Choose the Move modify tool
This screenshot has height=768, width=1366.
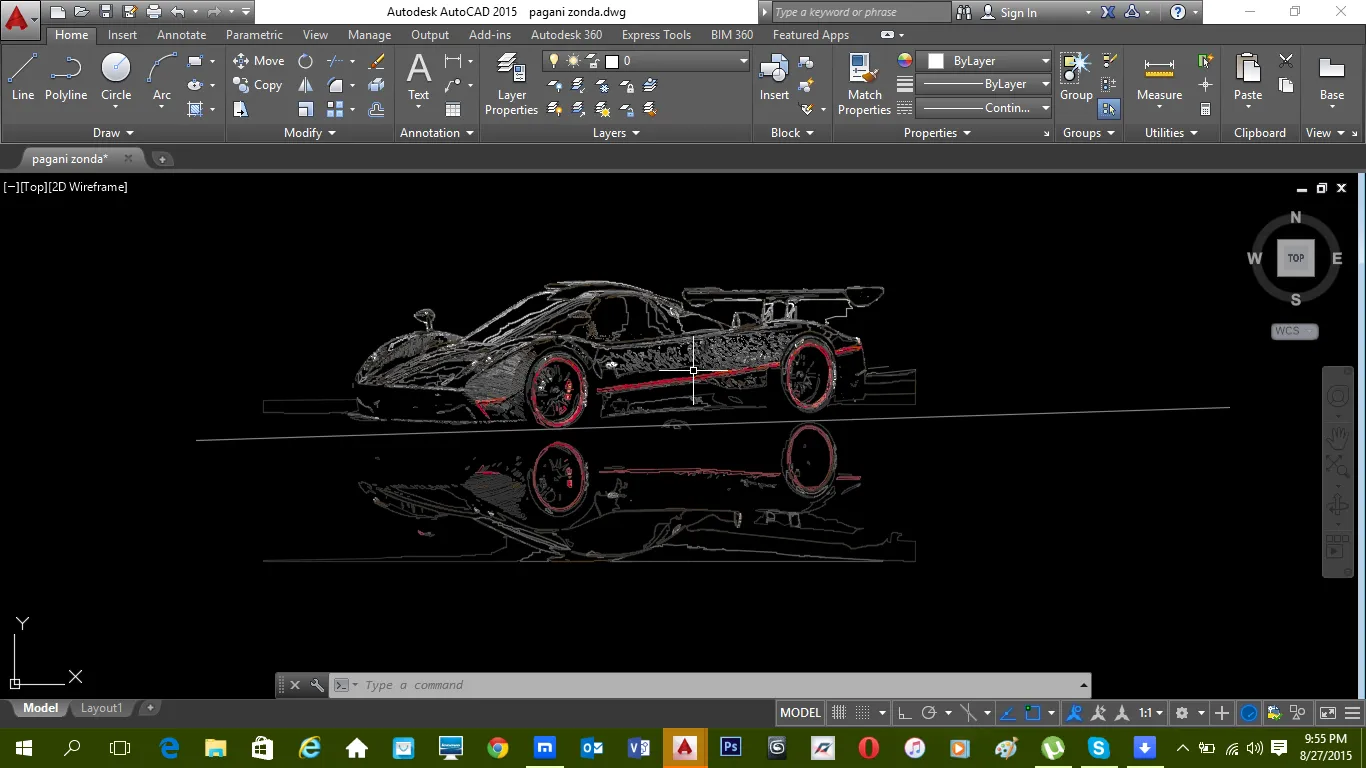tap(258, 61)
